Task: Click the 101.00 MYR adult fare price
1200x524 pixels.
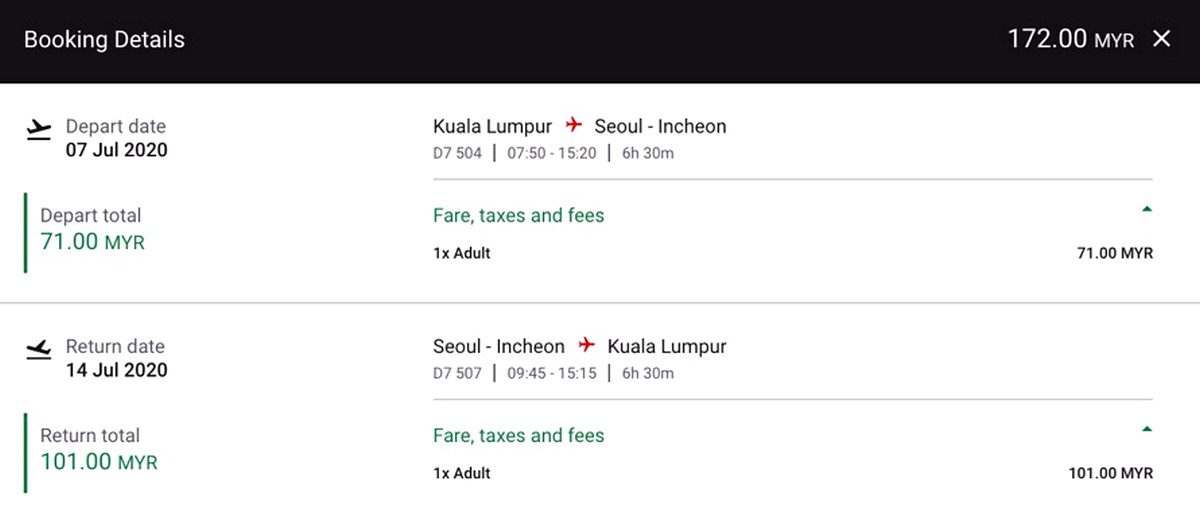Action: click(x=1111, y=473)
